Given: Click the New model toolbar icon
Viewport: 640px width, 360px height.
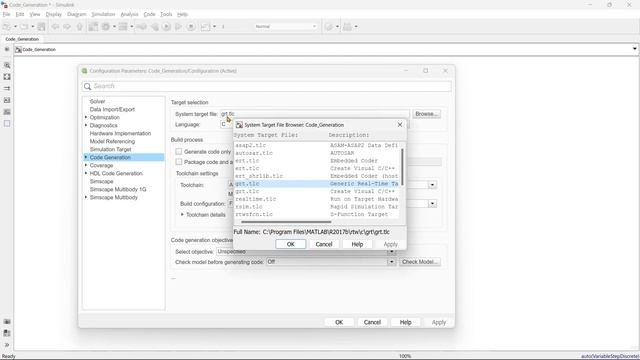Looking at the screenshot, I should click(6, 27).
